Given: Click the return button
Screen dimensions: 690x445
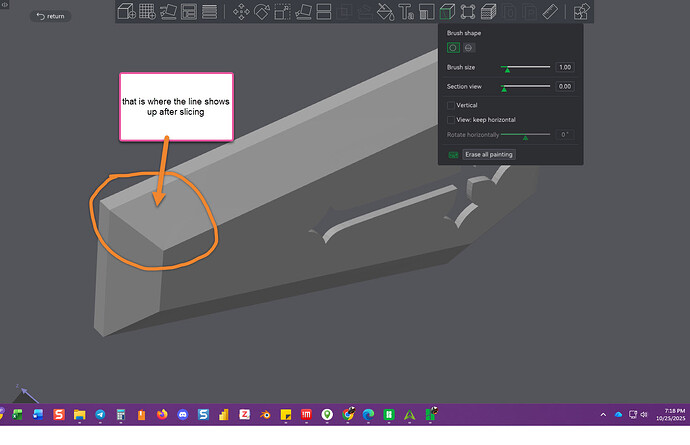Looking at the screenshot, I should [51, 16].
